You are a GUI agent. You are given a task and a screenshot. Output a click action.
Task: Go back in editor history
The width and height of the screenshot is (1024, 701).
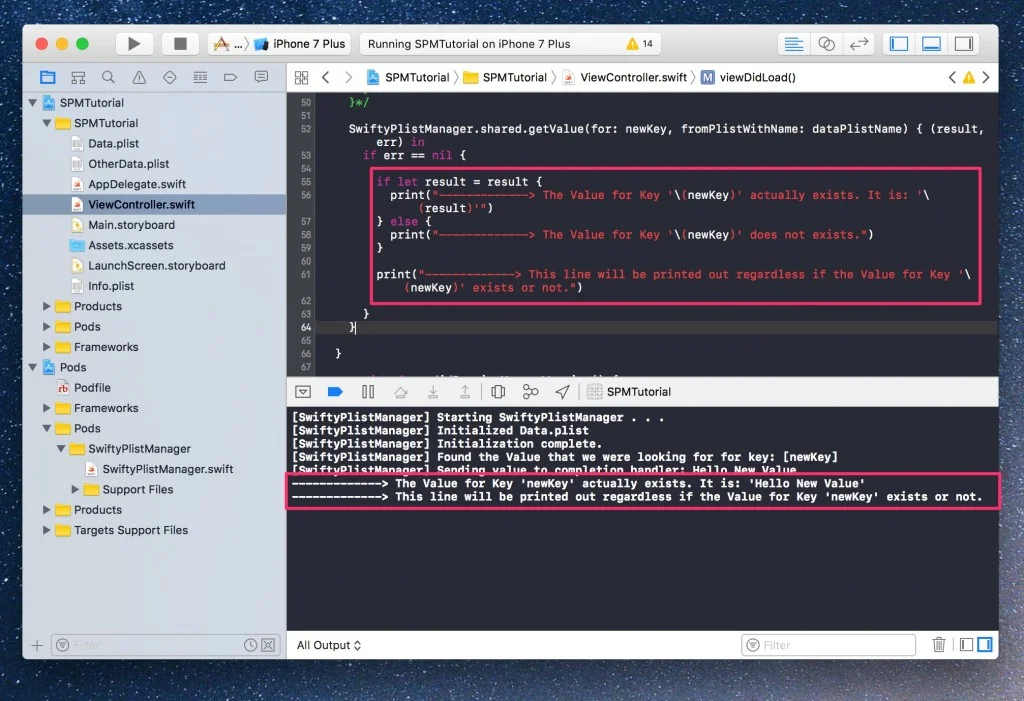click(325, 77)
